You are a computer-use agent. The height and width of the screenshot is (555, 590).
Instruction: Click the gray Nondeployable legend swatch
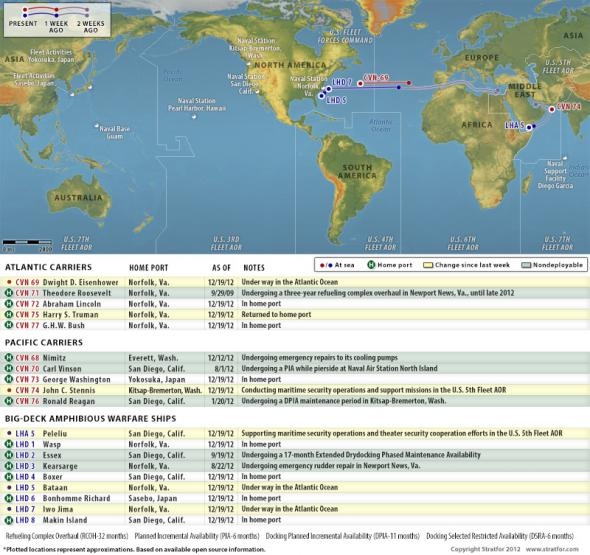526,265
